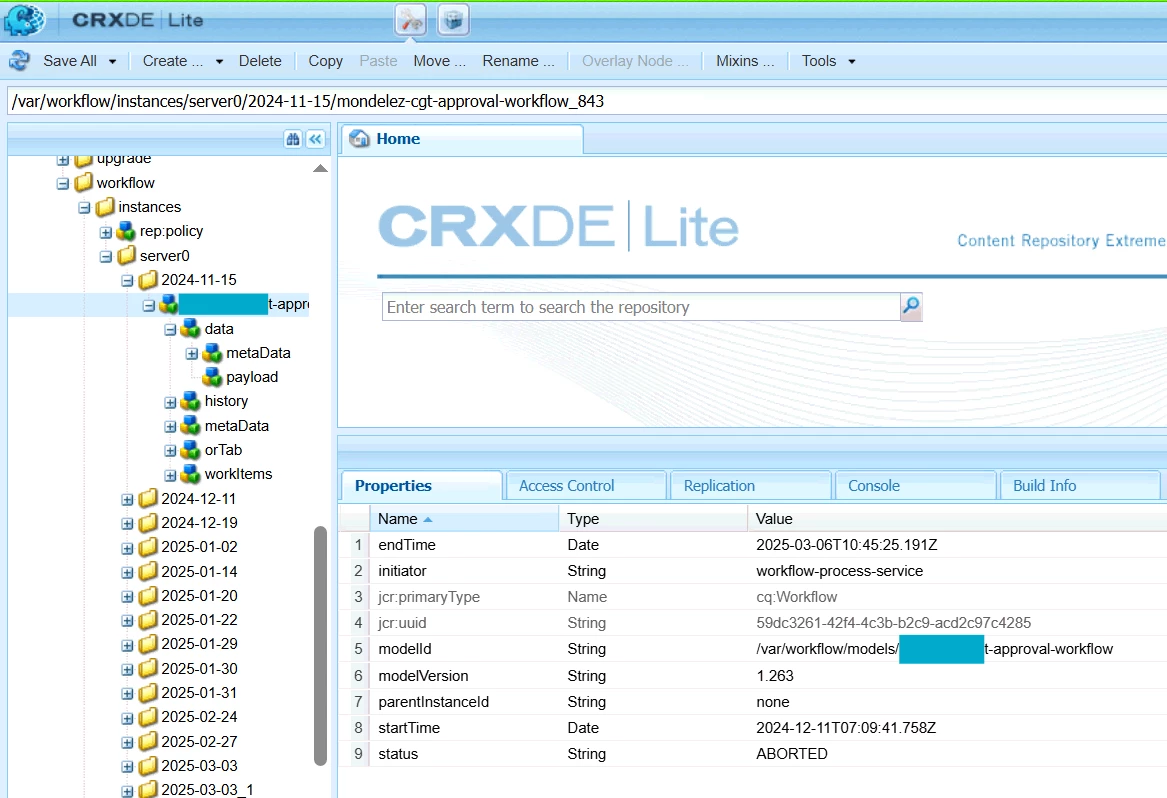Select the startTime date value
1167x798 pixels.
pos(846,728)
